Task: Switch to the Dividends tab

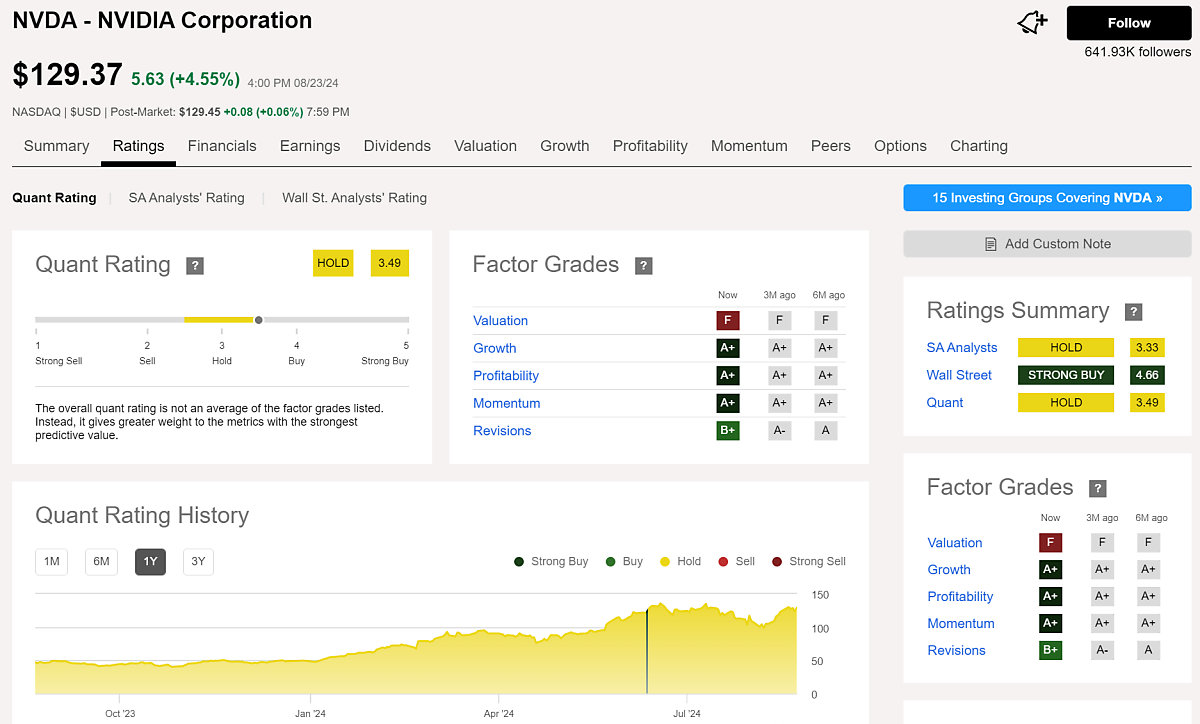Action: coord(397,146)
